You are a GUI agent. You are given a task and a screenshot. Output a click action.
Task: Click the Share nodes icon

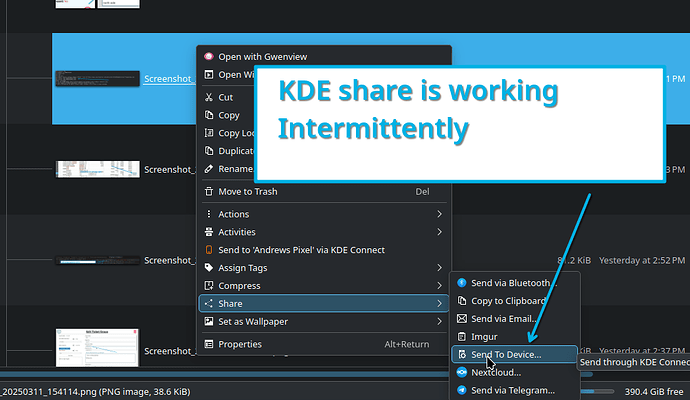tap(209, 304)
